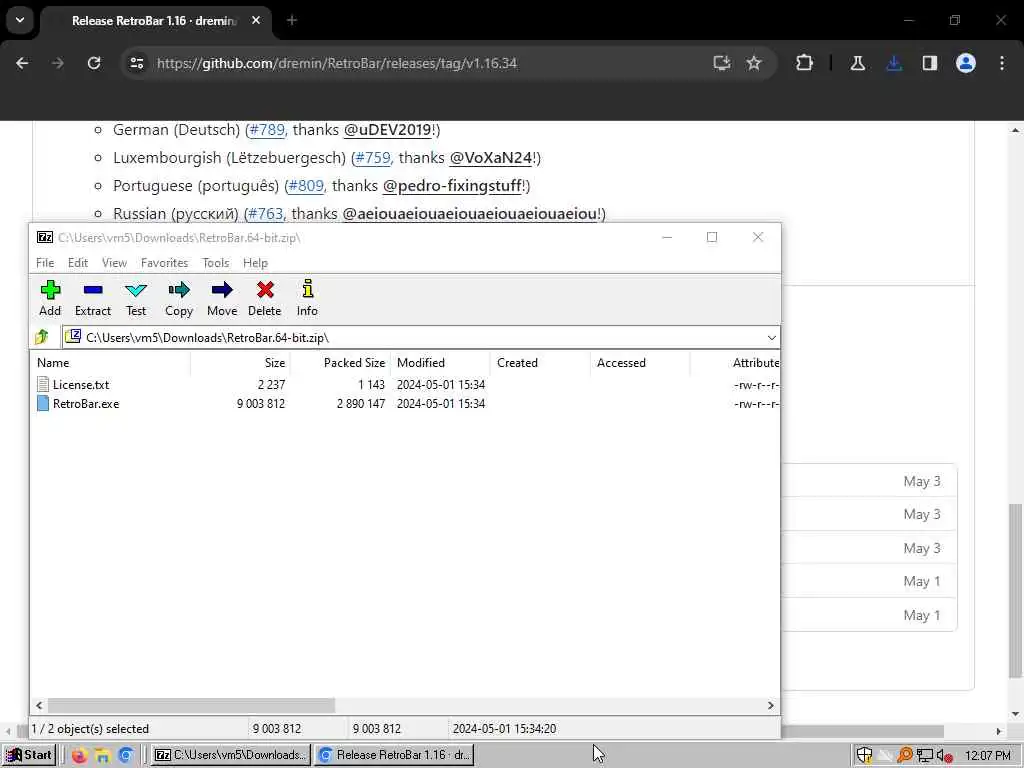
Task: Launch Firefox from the quick launch bar
Action: coord(80,755)
